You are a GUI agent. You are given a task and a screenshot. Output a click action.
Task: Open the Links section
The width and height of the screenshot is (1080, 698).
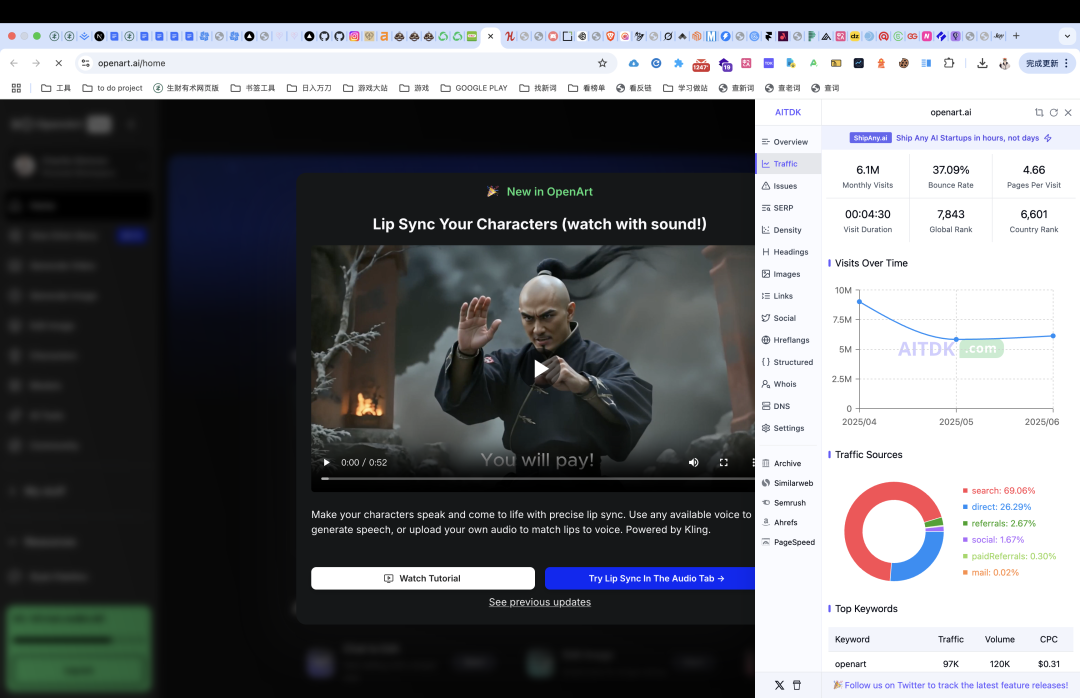[x=777, y=296]
